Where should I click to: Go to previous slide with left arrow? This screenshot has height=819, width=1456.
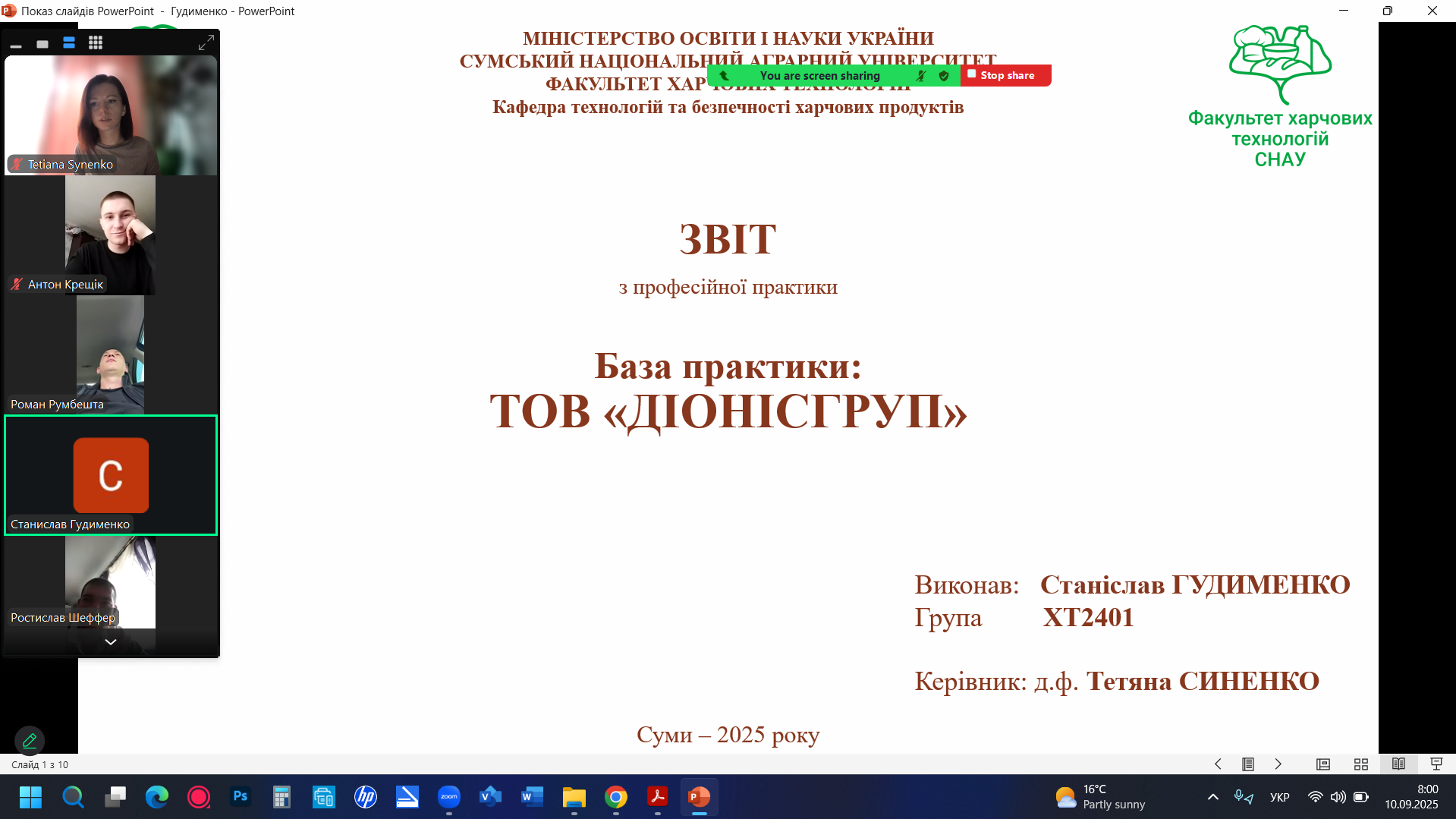1218,764
